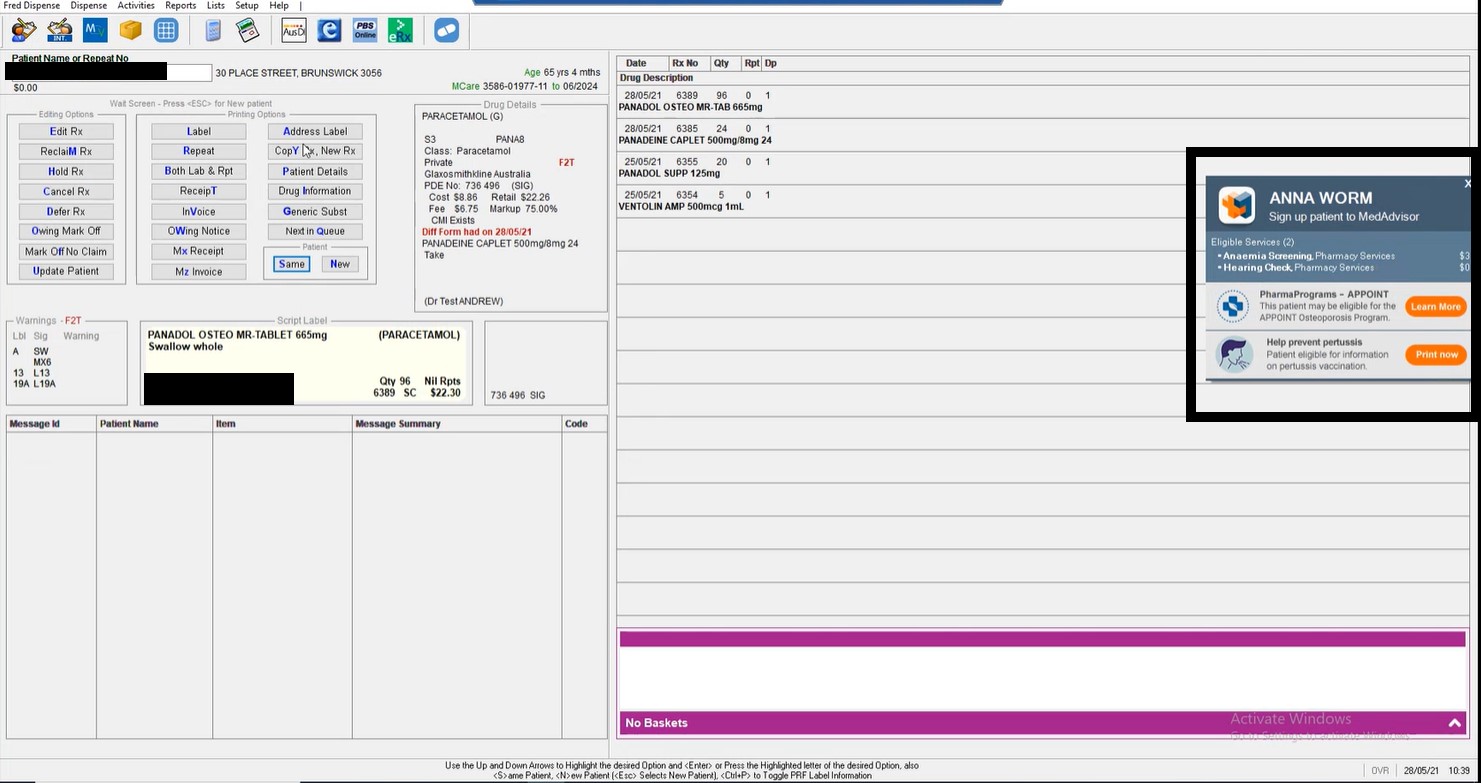This screenshot has width=1481, height=783.
Task: Open the patient dispense clipboard icon
Action: (x=23, y=30)
